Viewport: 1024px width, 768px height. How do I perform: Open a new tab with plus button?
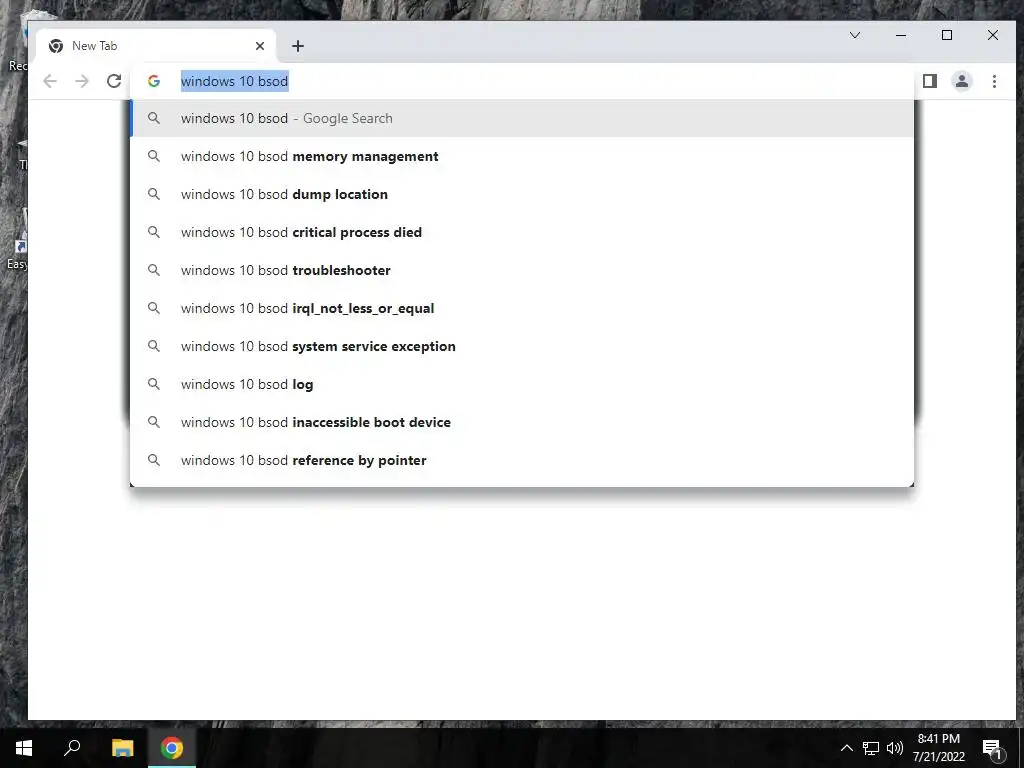tap(298, 46)
